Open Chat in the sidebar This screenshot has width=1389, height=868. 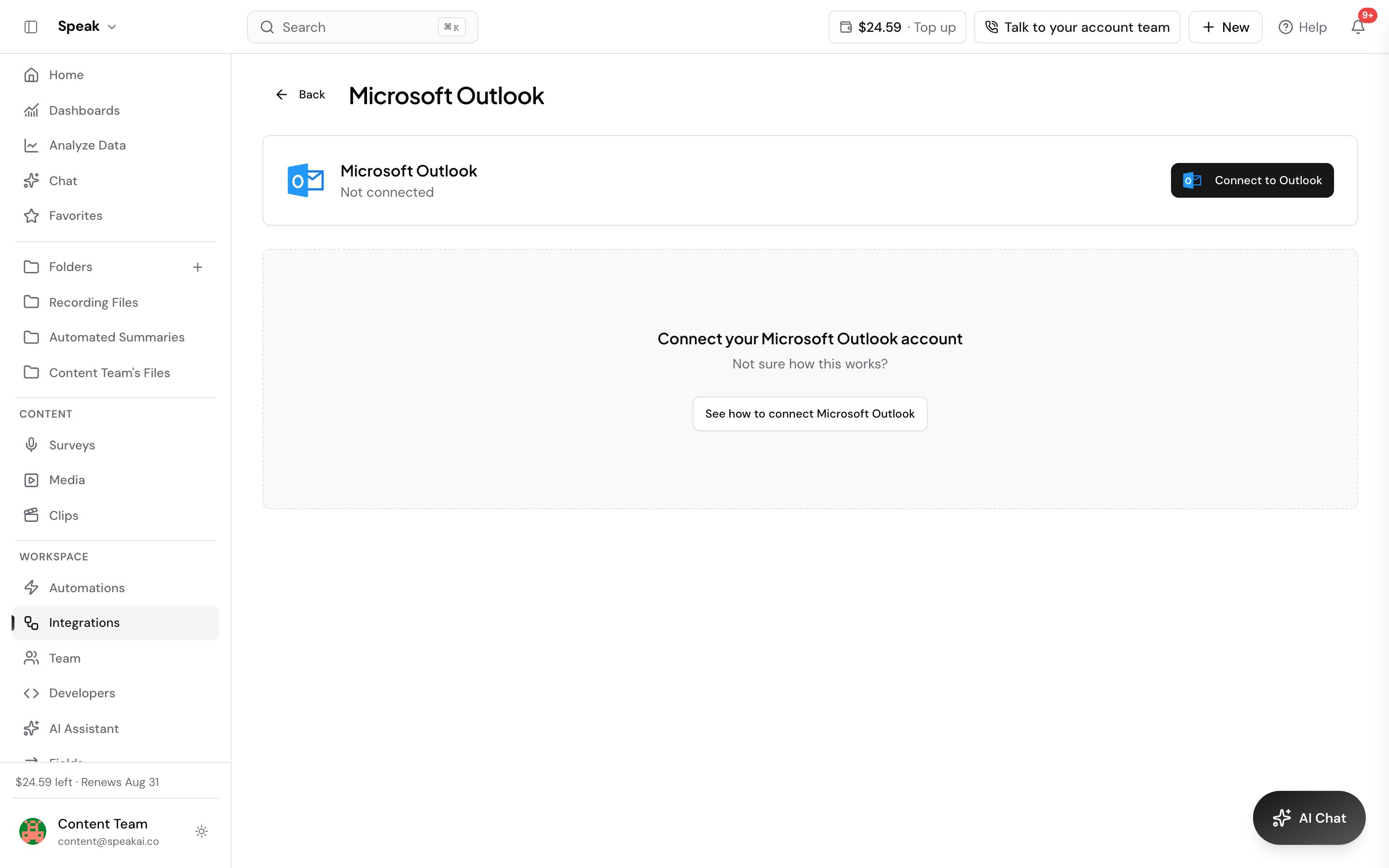(115, 181)
